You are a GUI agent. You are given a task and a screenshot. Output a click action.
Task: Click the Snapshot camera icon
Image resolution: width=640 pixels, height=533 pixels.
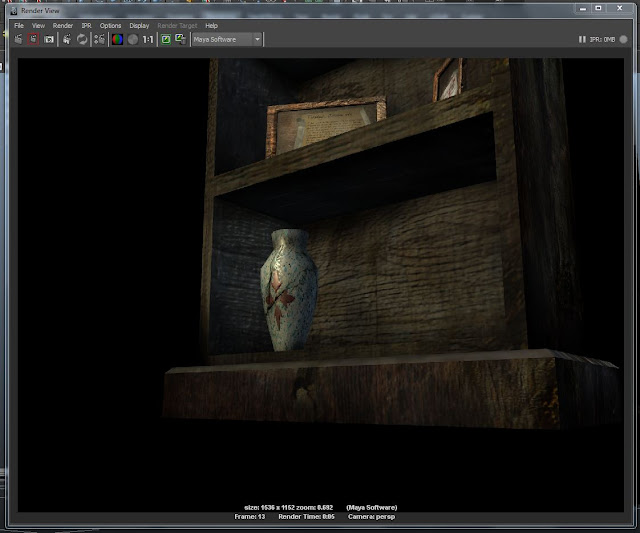click(x=49, y=40)
